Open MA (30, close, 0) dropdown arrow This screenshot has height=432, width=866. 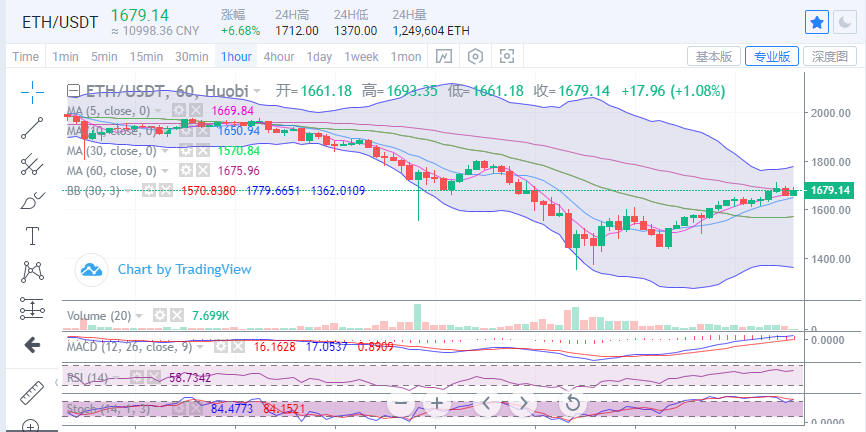[x=167, y=151]
